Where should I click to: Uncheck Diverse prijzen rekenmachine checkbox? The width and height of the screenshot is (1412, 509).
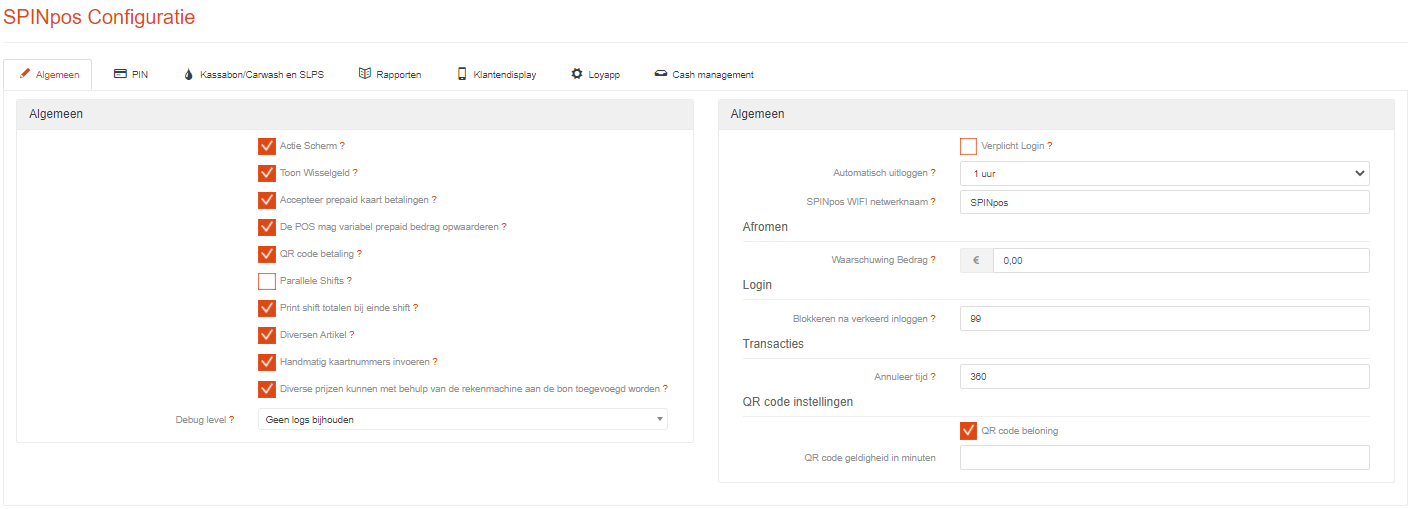tap(267, 389)
